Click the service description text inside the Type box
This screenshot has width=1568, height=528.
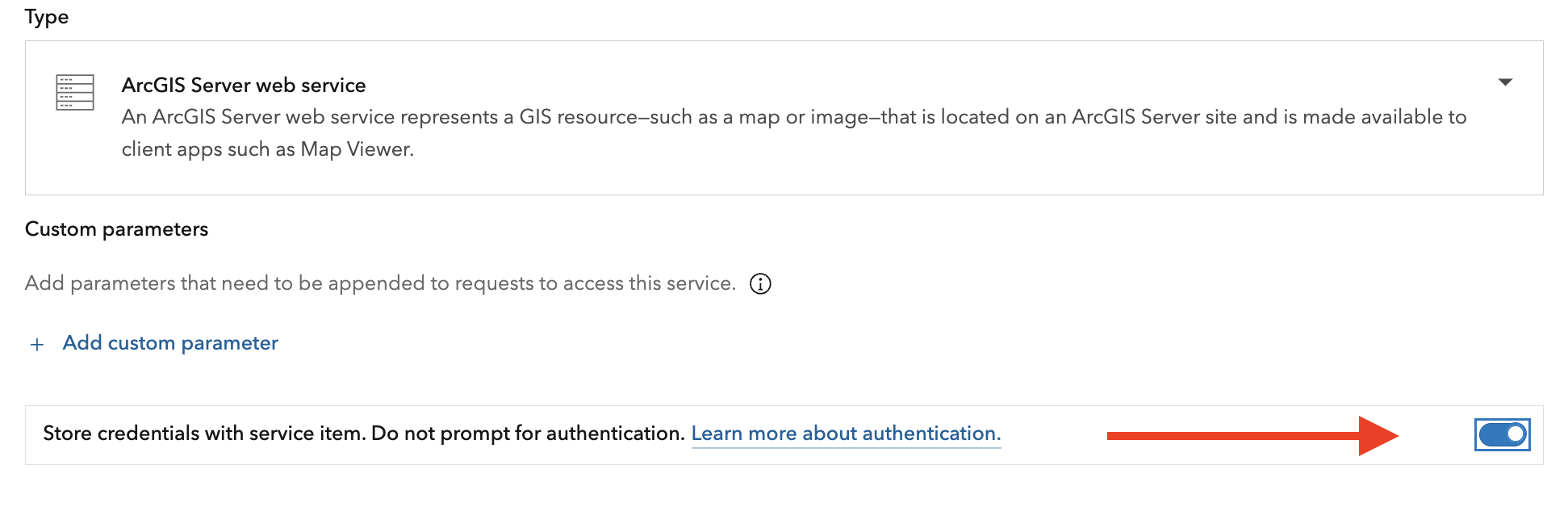[x=794, y=133]
